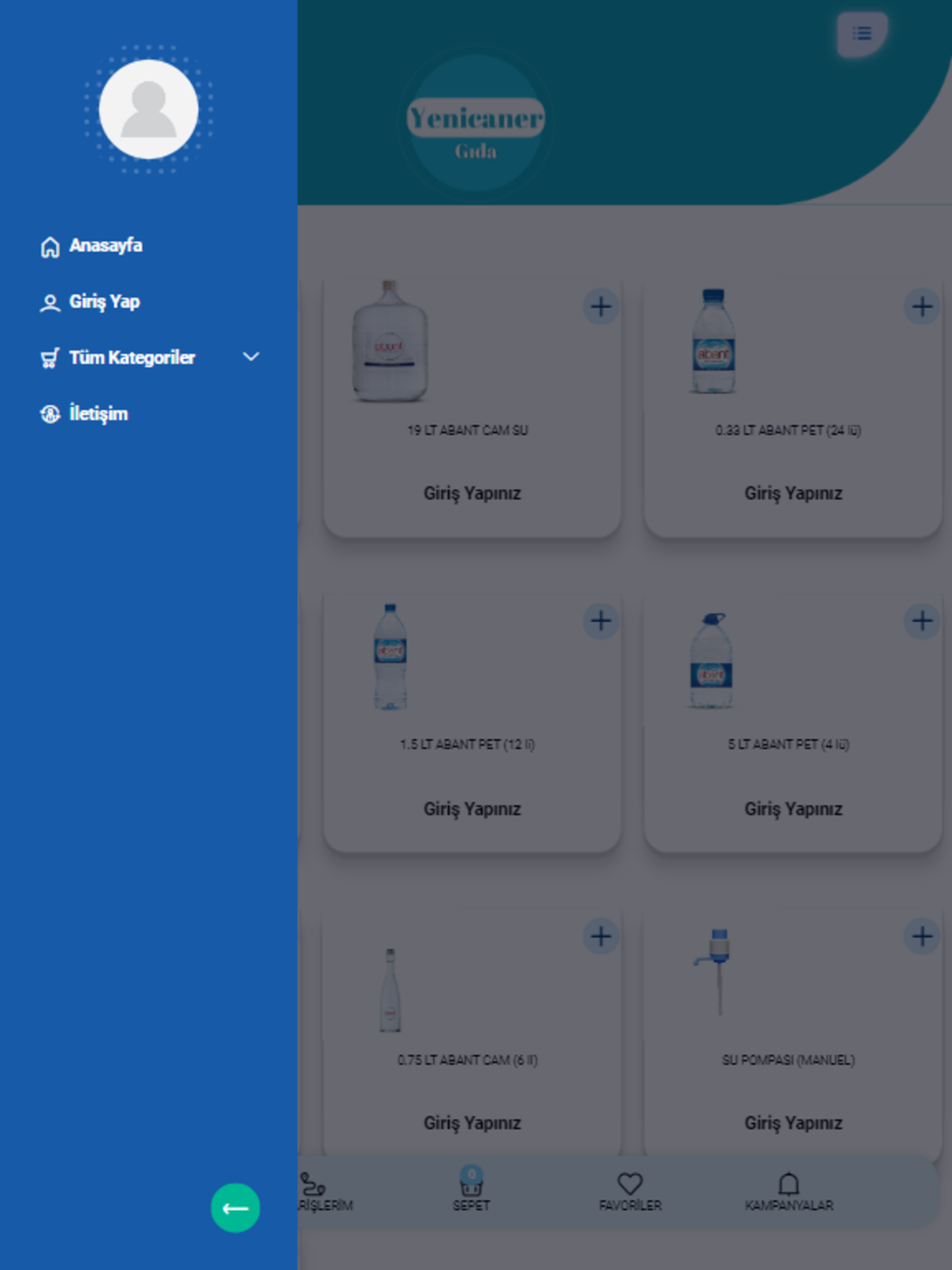This screenshot has height=1270, width=952.
Task: Open the 0.75 LT ABANT CAM bottle image
Action: (x=390, y=990)
